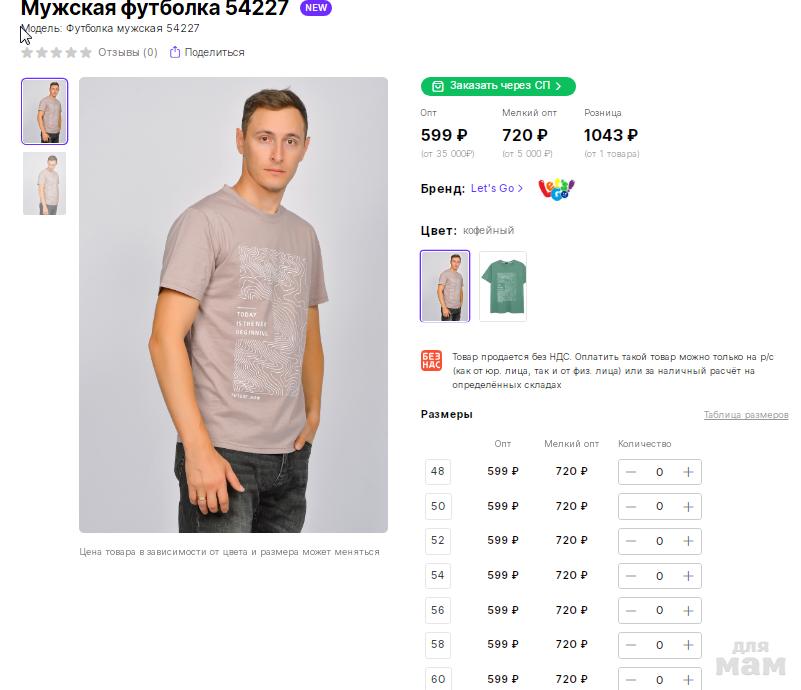
Task: Click plus icon for size 58
Action: tap(688, 645)
